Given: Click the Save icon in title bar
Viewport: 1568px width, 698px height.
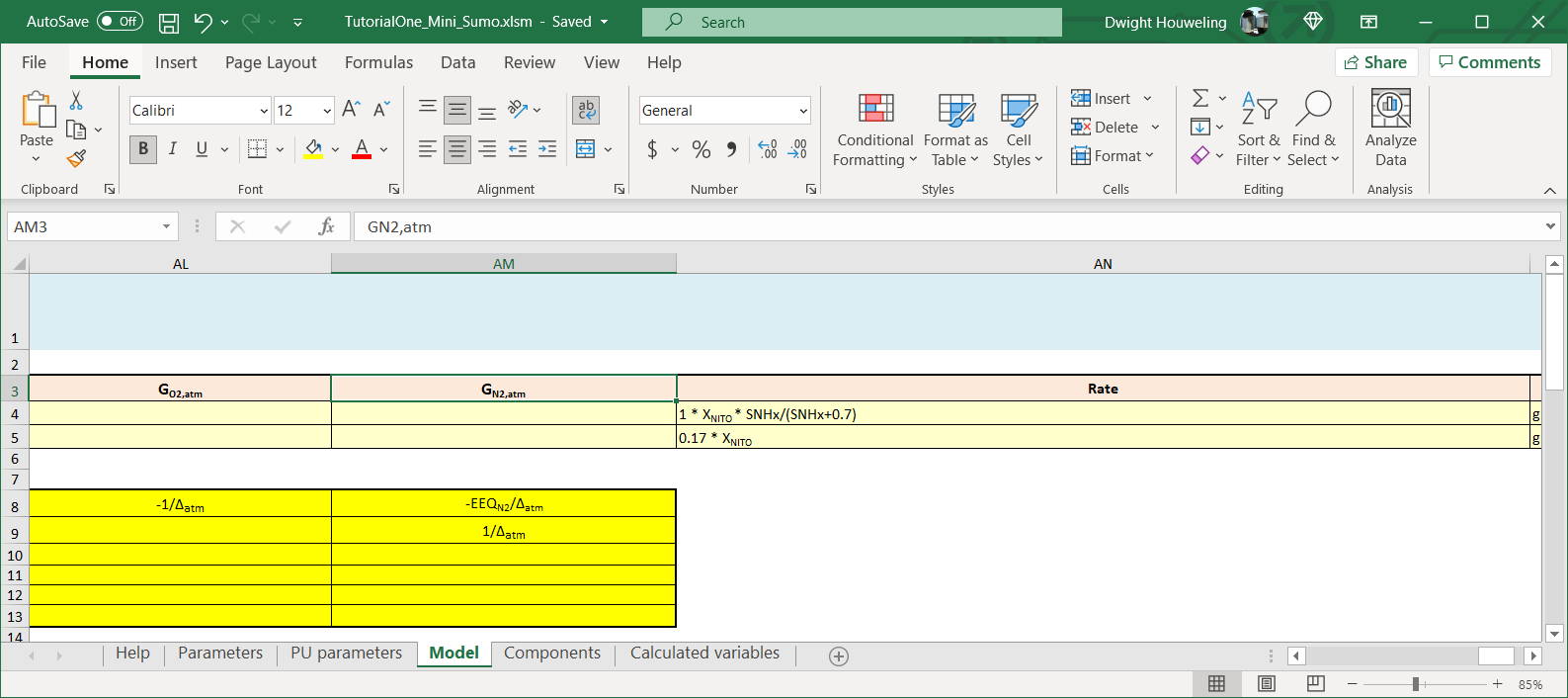Looking at the screenshot, I should click(169, 22).
